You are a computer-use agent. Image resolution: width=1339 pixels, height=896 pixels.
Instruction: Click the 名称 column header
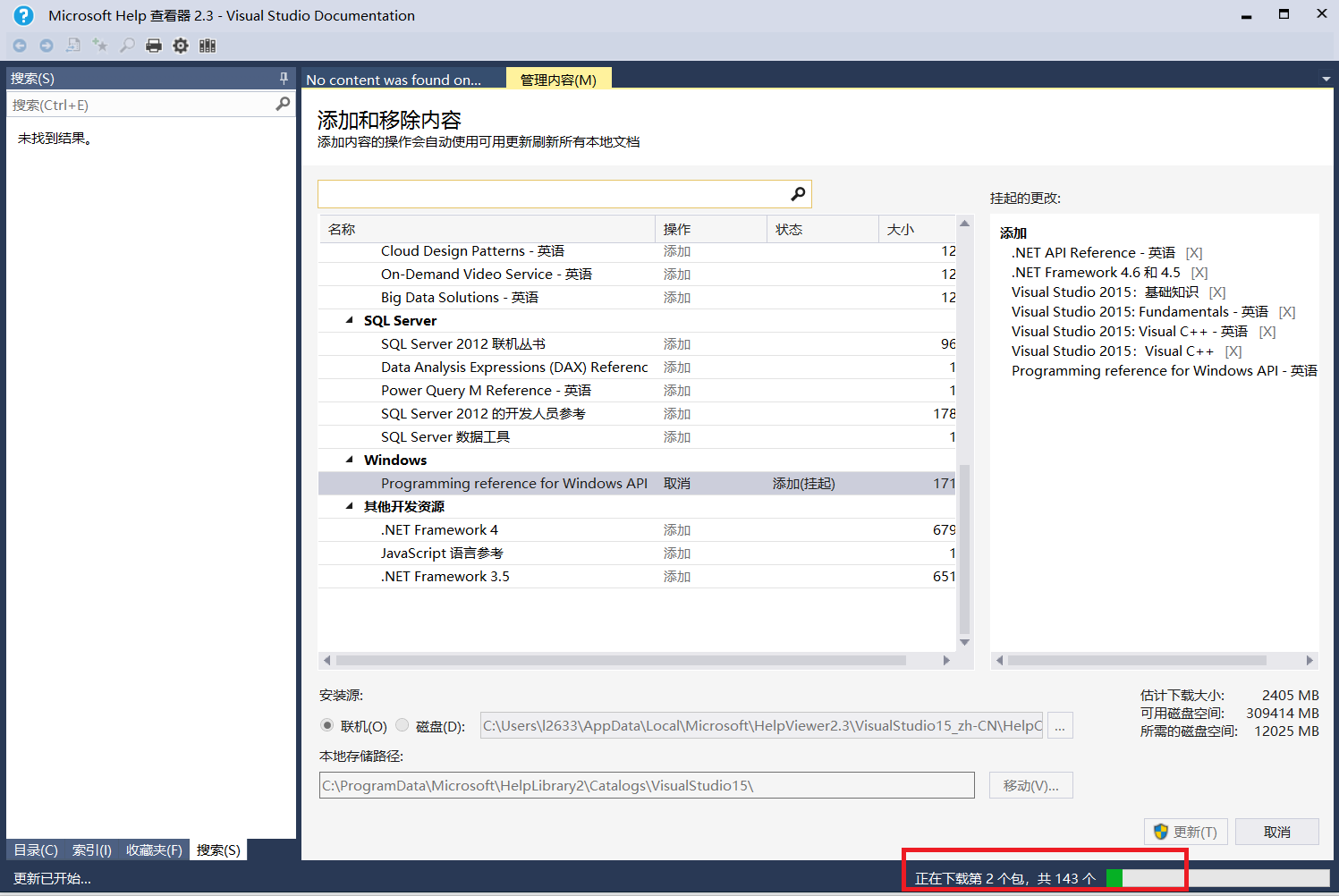point(487,229)
